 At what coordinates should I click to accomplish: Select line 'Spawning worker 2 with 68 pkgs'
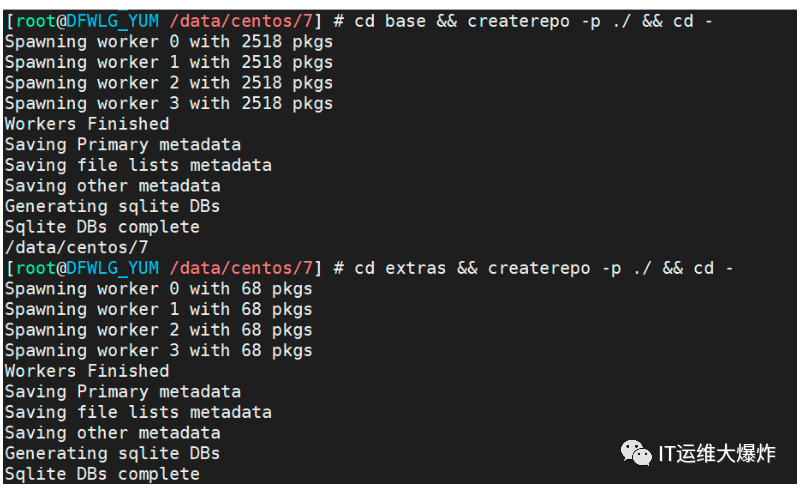pyautogui.click(x=158, y=330)
